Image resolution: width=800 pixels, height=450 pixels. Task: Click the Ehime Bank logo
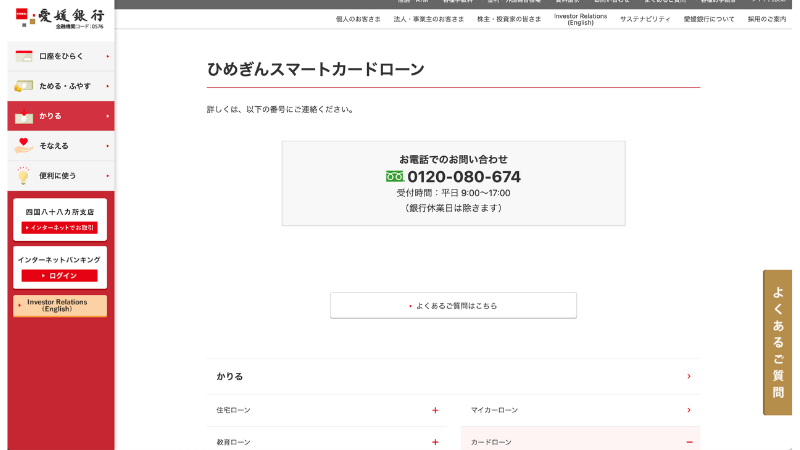coord(60,18)
